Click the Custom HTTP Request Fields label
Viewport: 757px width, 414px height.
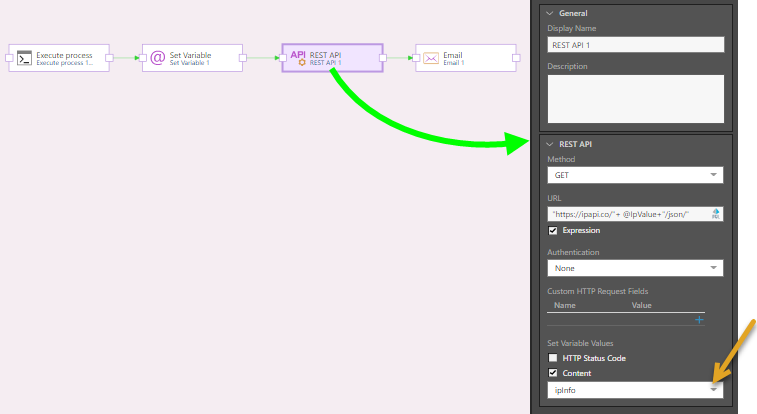coord(598,291)
